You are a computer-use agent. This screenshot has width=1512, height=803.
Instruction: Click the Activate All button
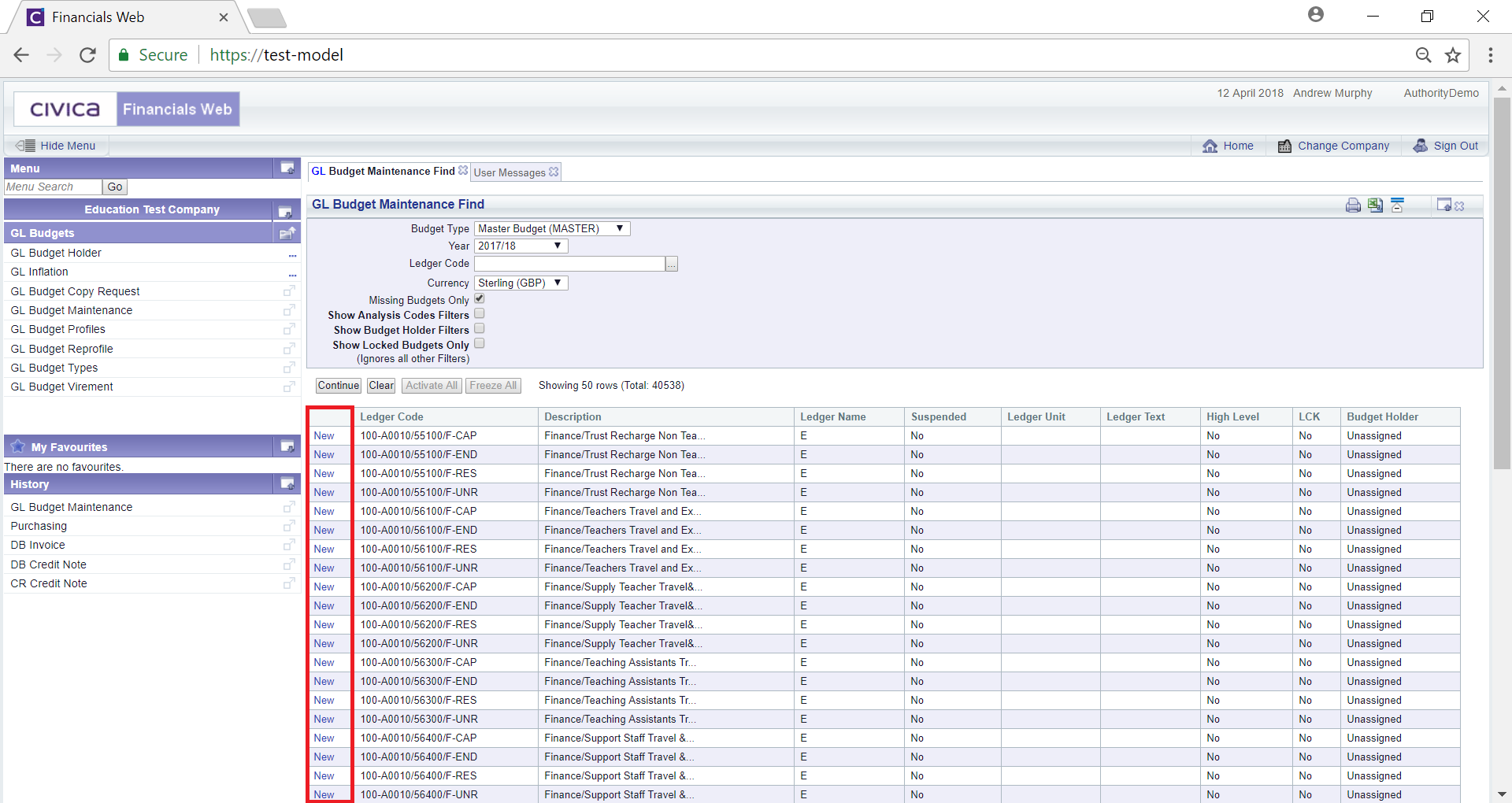pyautogui.click(x=432, y=386)
